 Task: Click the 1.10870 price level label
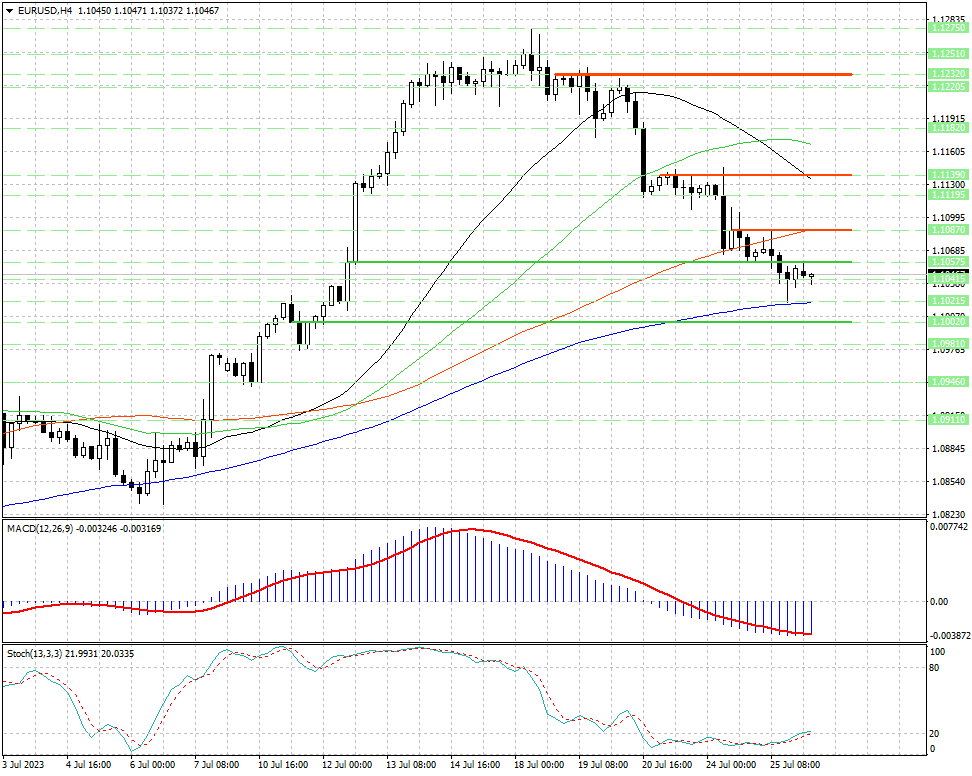[x=948, y=229]
